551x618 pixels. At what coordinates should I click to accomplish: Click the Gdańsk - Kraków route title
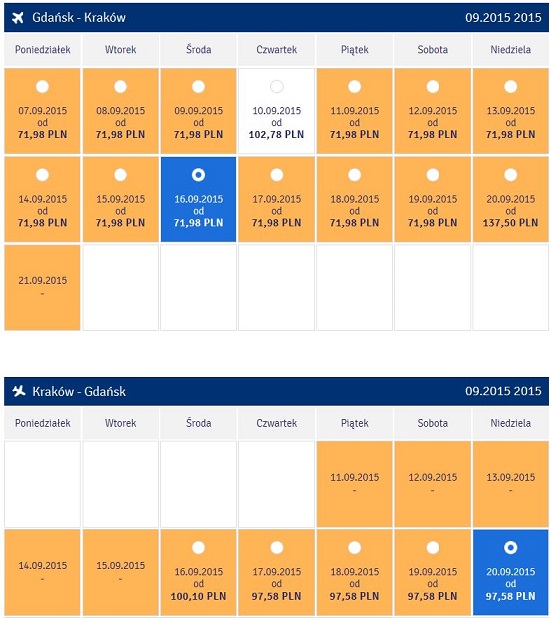click(x=79, y=18)
